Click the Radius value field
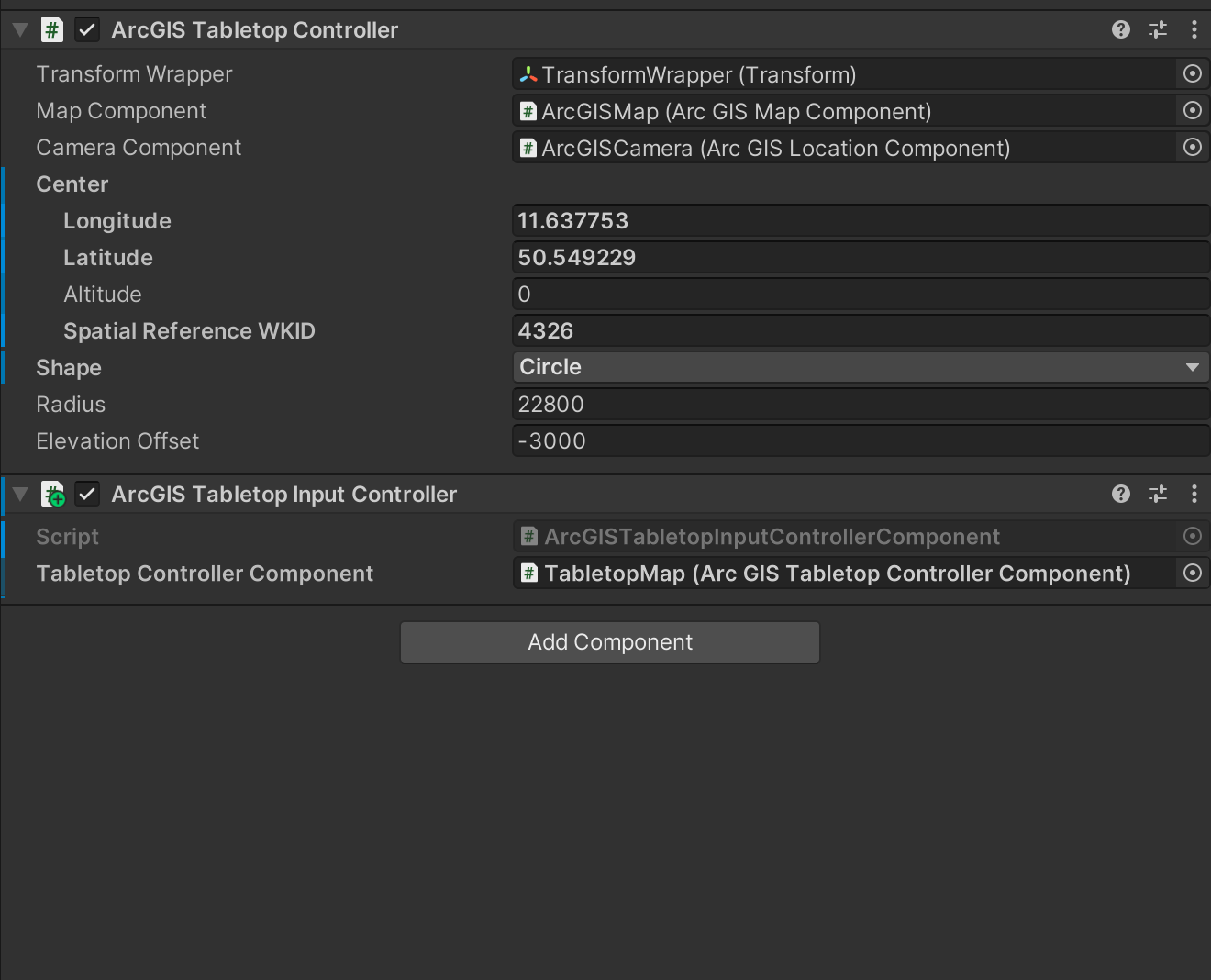The height and width of the screenshot is (980, 1211). tap(861, 405)
